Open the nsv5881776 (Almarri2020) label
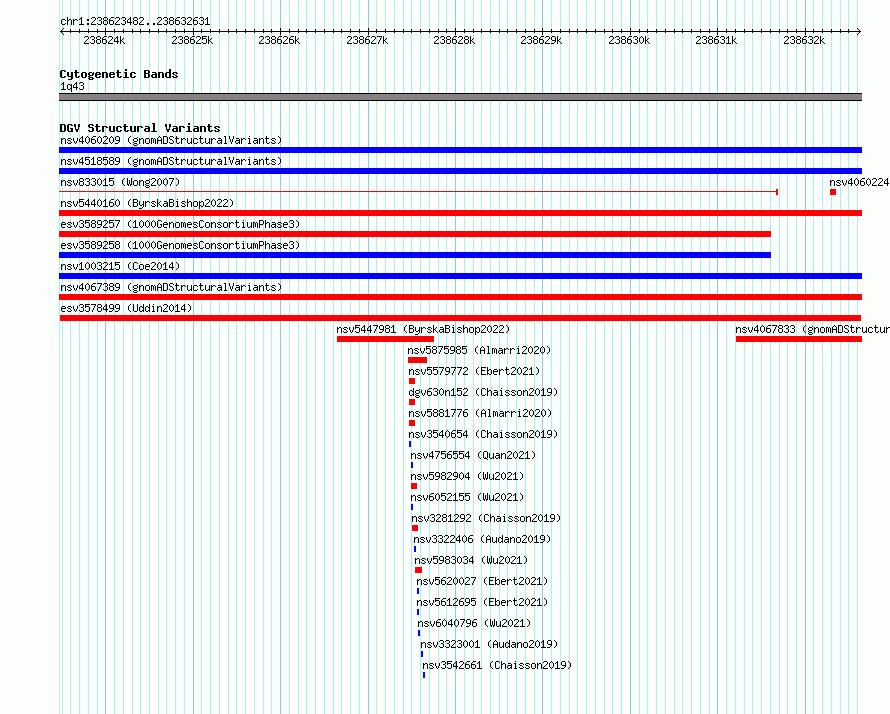890x714 pixels. (x=480, y=413)
